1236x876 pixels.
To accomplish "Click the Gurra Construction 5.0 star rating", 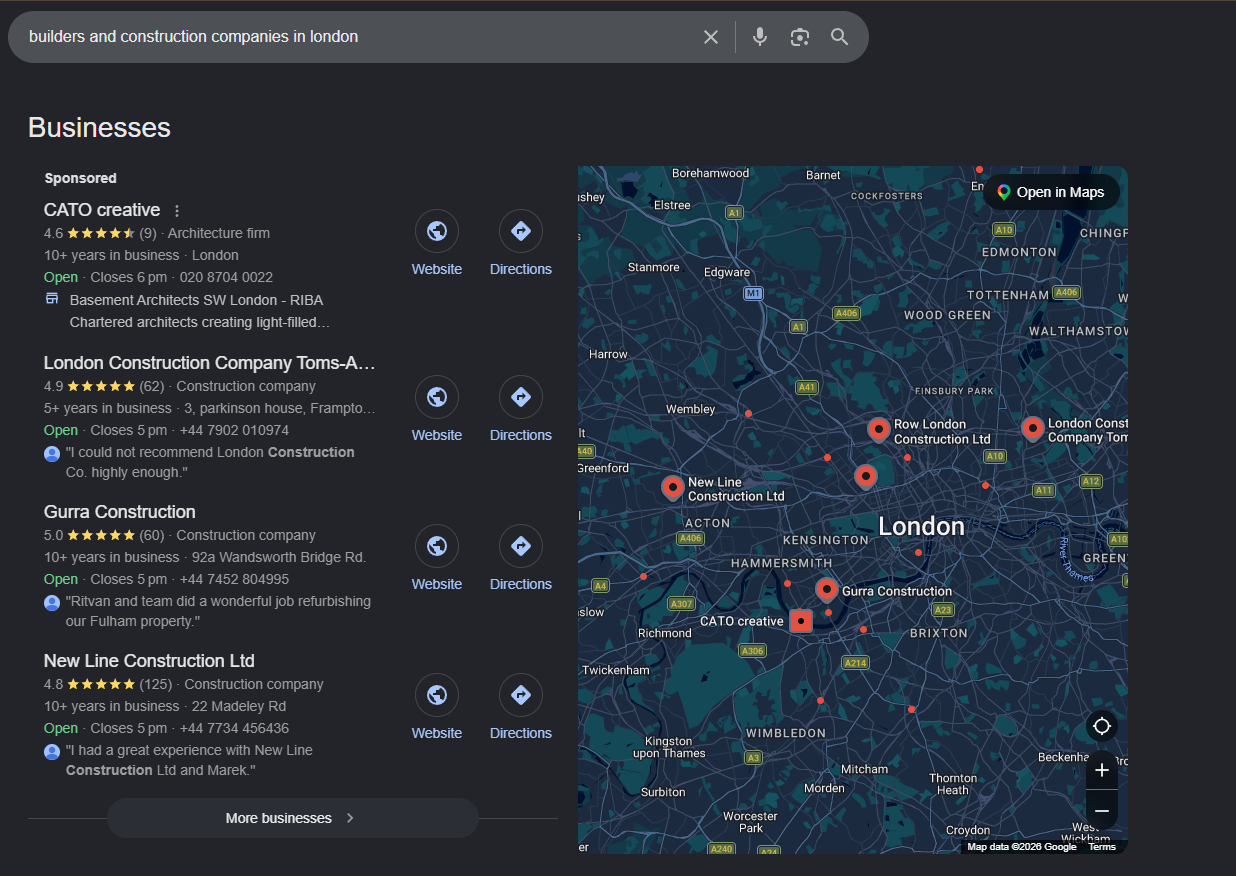I will coord(101,535).
